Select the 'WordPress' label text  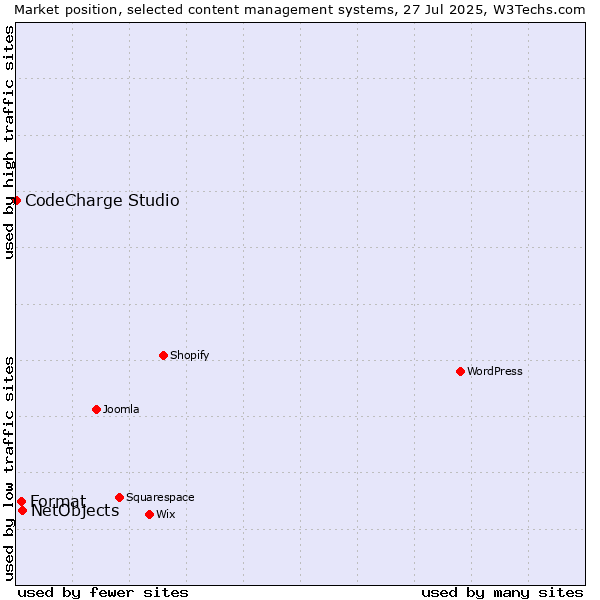tap(494, 371)
